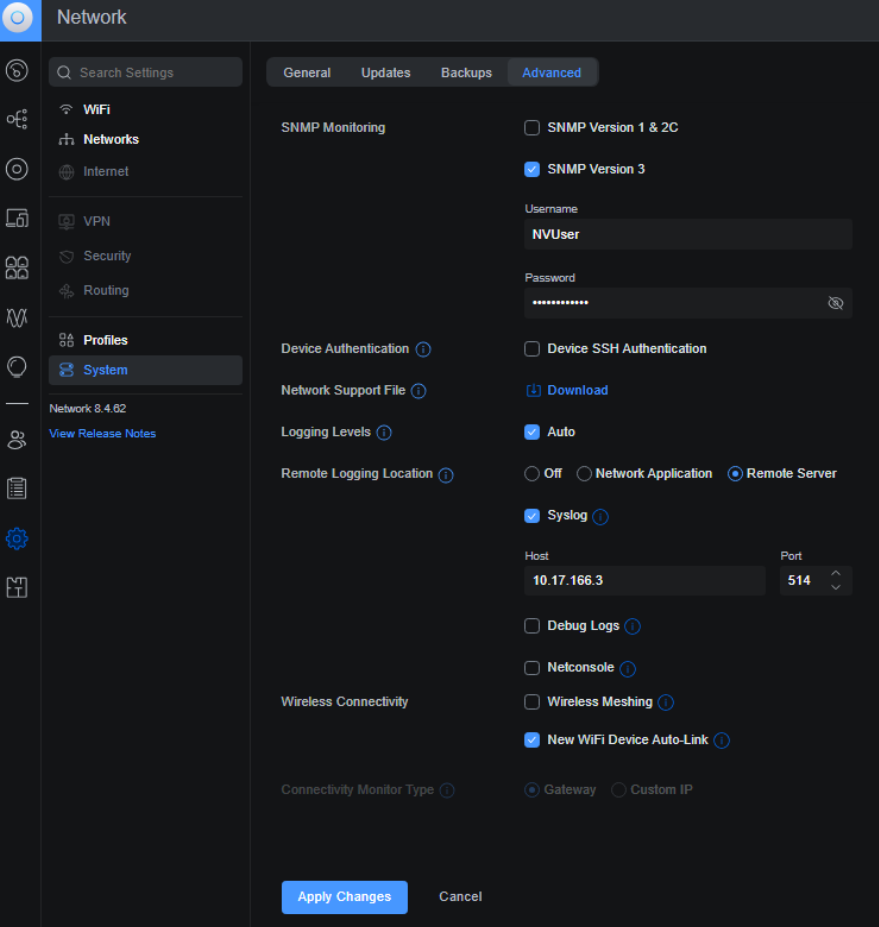Screen dimensions: 879x927
Task: Show info for Connectivity Monitor Type
Action: click(447, 790)
